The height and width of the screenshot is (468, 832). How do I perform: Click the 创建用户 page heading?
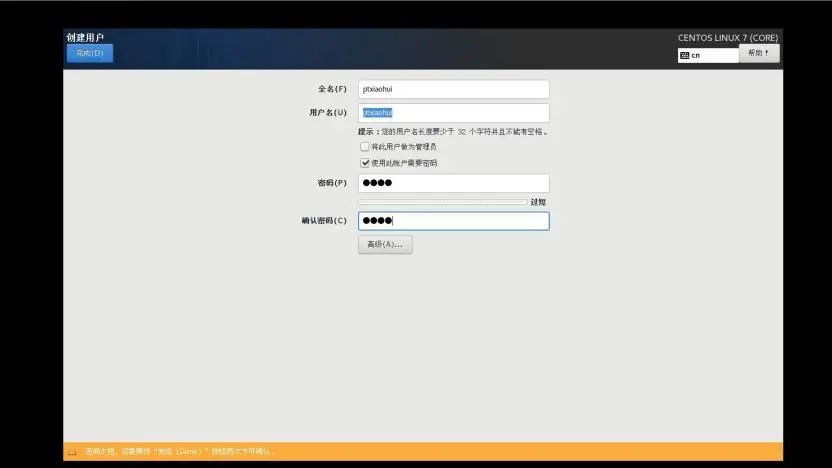(x=85, y=37)
